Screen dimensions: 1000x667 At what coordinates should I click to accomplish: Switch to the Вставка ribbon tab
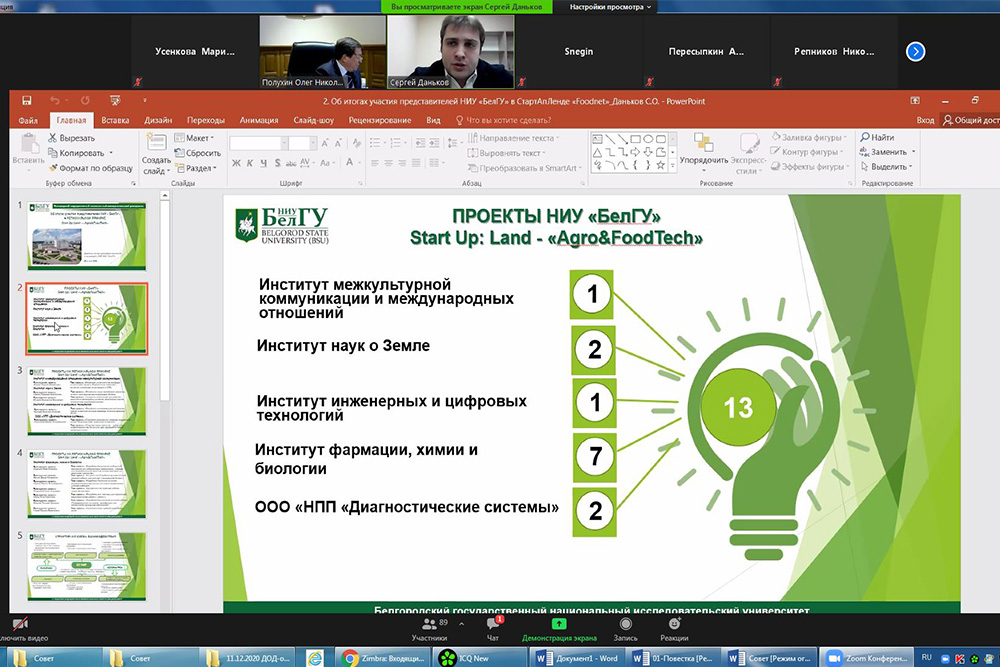[x=115, y=120]
